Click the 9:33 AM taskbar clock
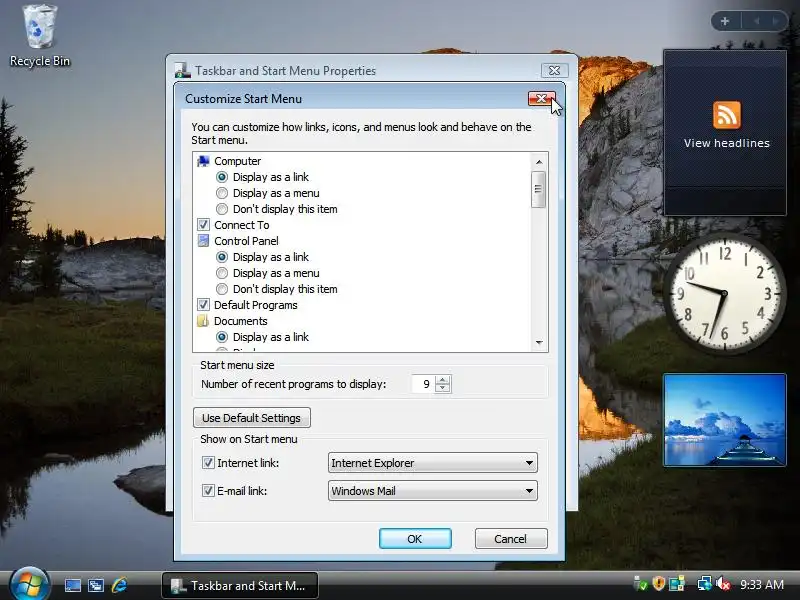This screenshot has height=600, width=800. pos(762,584)
